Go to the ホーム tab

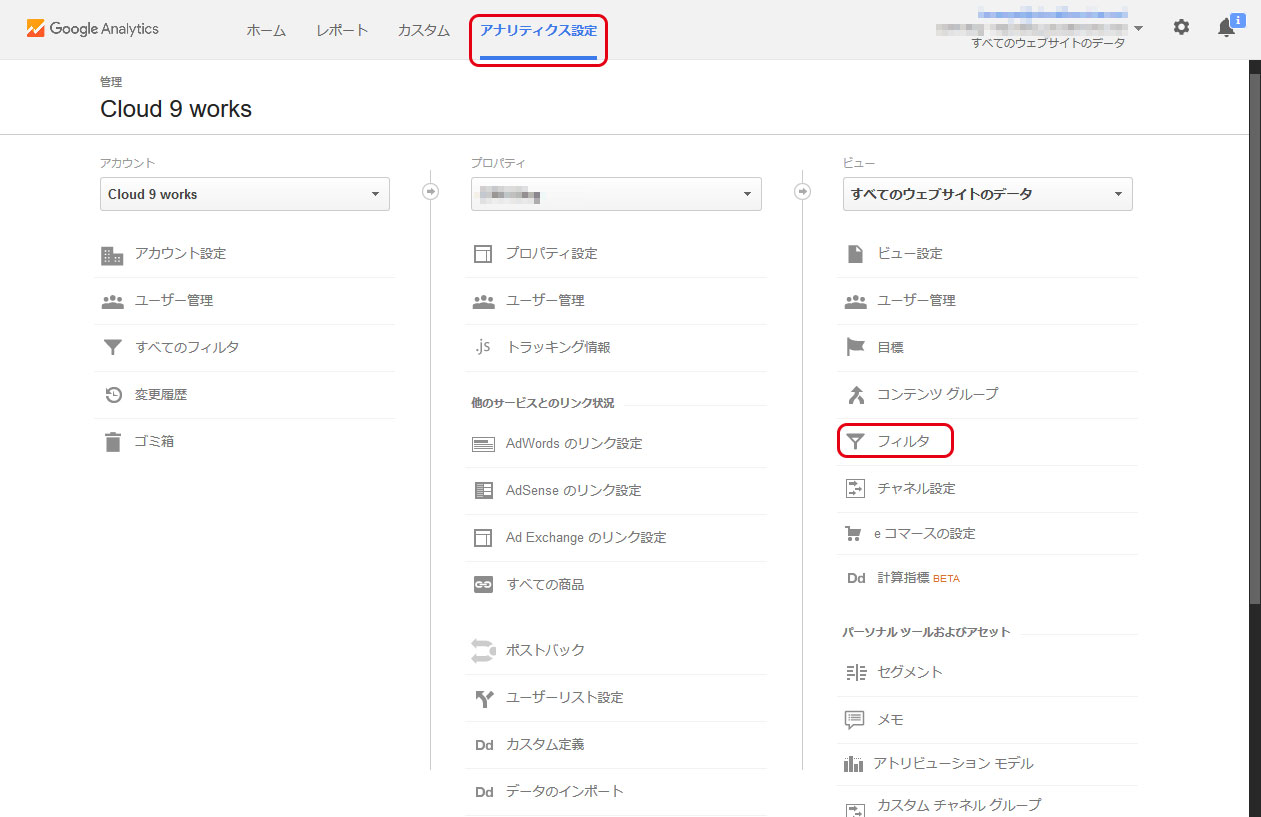(266, 30)
